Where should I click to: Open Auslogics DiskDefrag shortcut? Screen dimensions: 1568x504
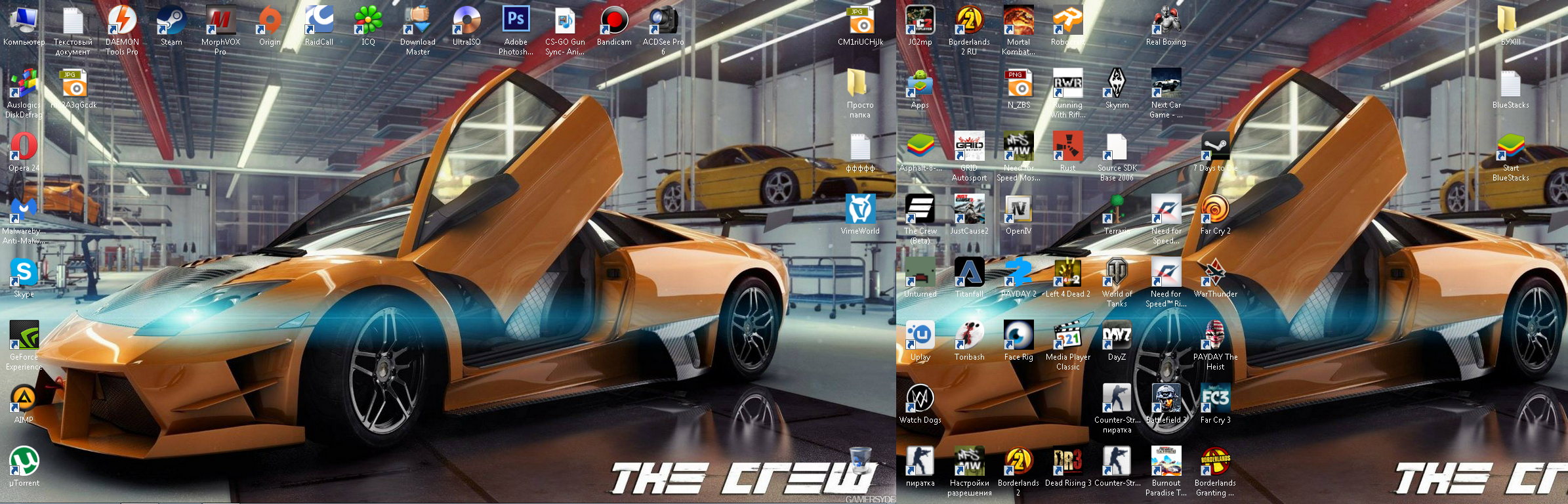click(24, 84)
